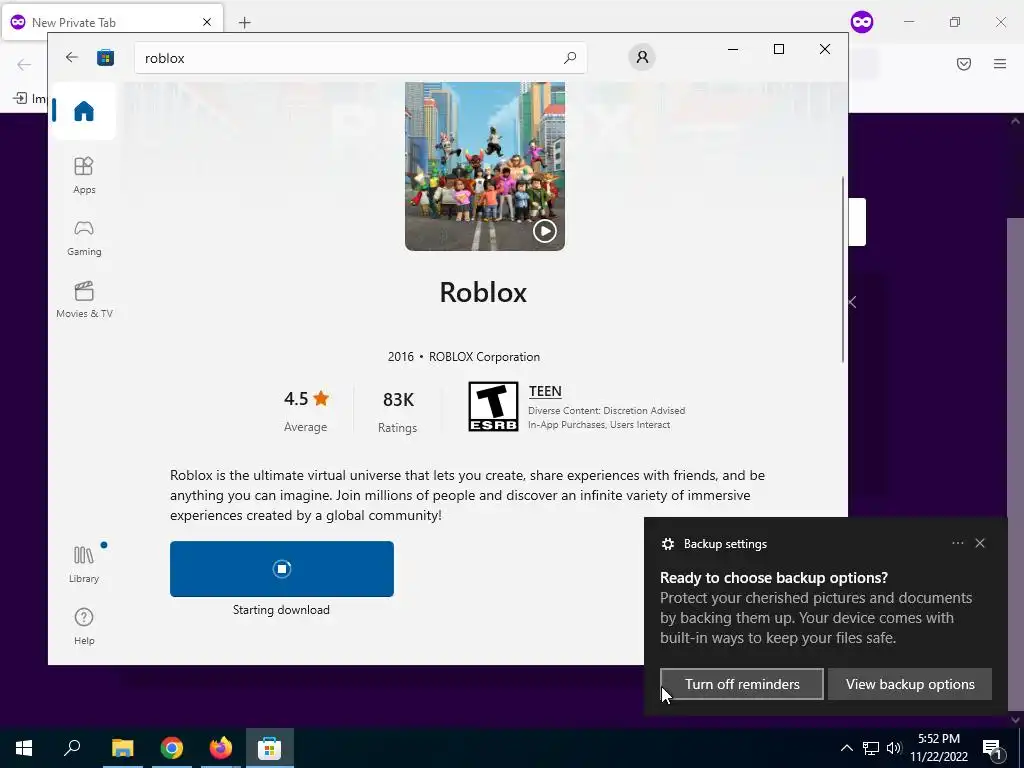Open the Action Center notifications
The width and height of the screenshot is (1024, 768).
[x=992, y=748]
